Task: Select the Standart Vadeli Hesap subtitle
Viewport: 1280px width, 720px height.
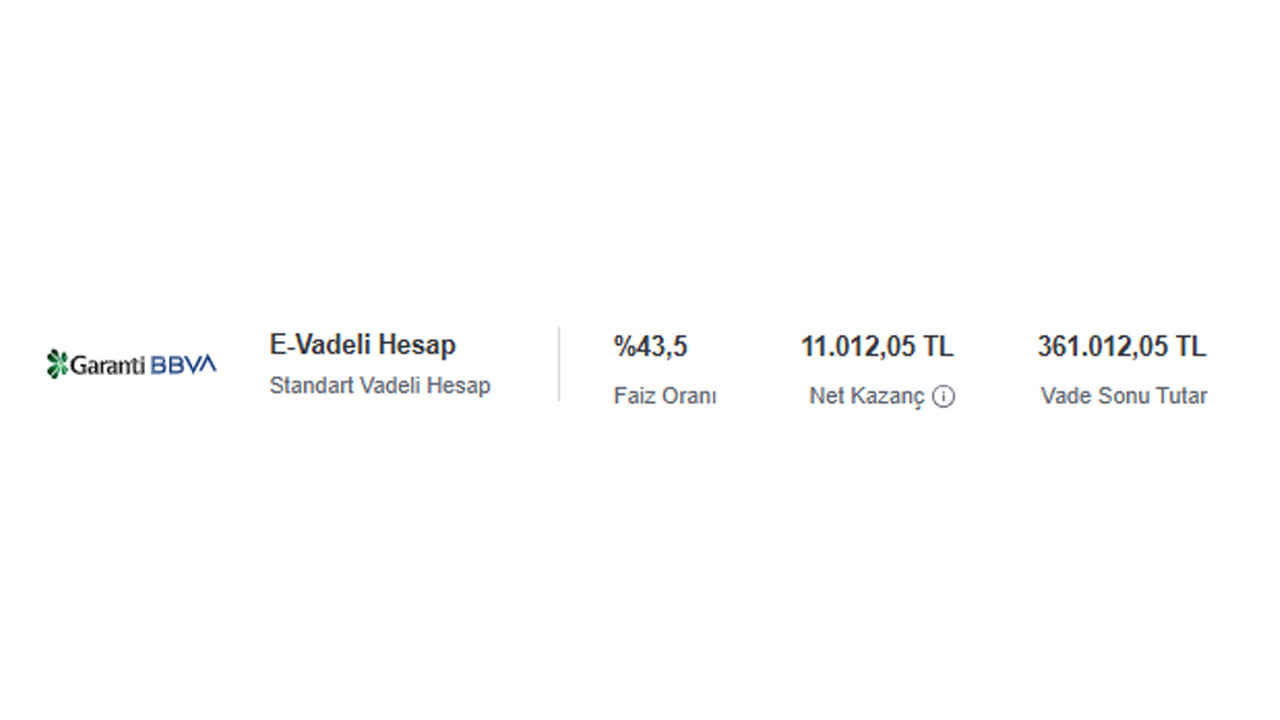Action: coord(379,386)
